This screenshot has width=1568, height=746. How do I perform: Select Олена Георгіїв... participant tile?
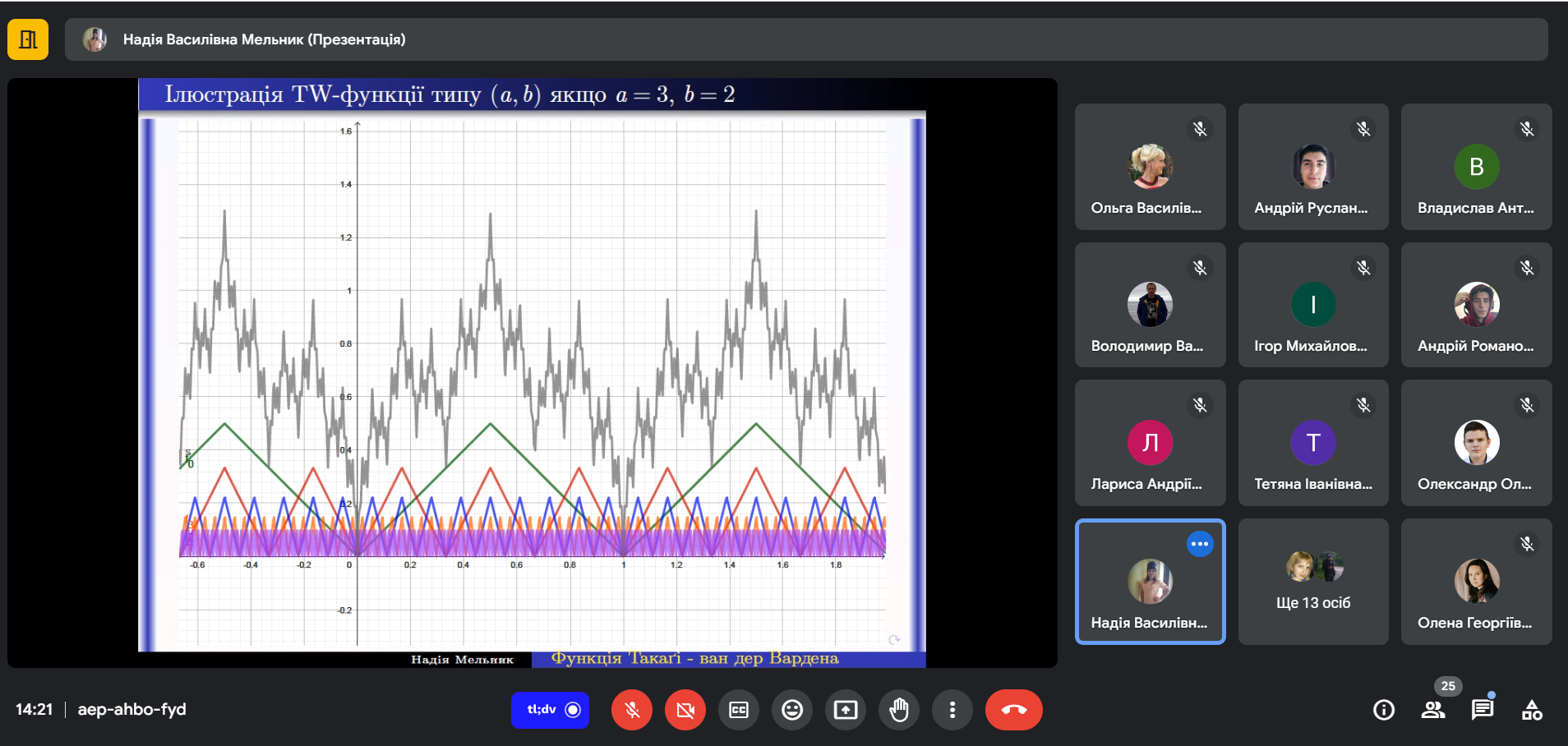point(1477,581)
